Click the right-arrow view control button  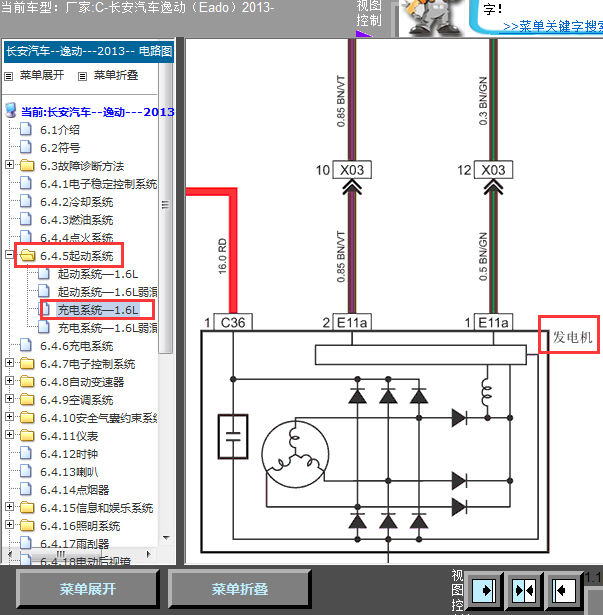pyautogui.click(x=483, y=590)
